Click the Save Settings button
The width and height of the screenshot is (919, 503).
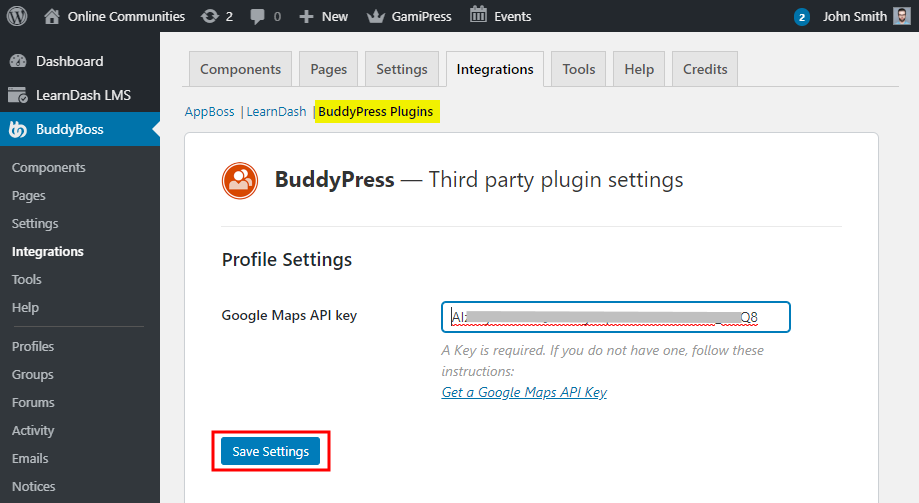tap(270, 452)
